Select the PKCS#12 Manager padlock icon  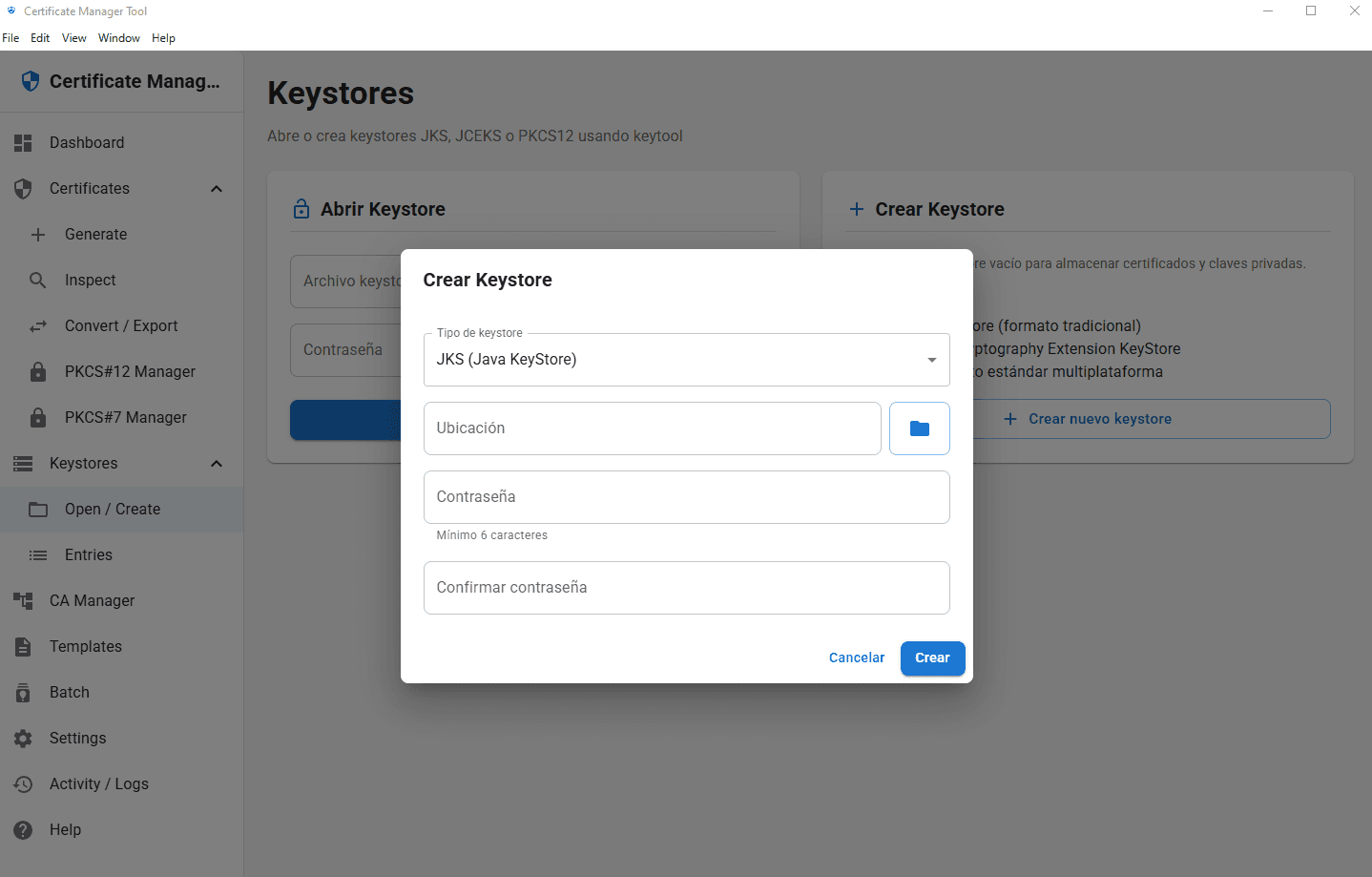[38, 371]
